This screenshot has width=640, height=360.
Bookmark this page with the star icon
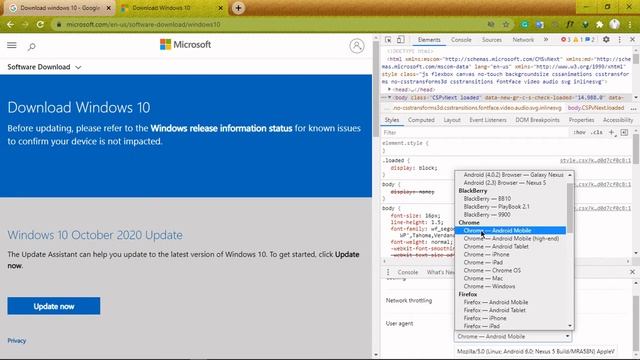(x=506, y=24)
